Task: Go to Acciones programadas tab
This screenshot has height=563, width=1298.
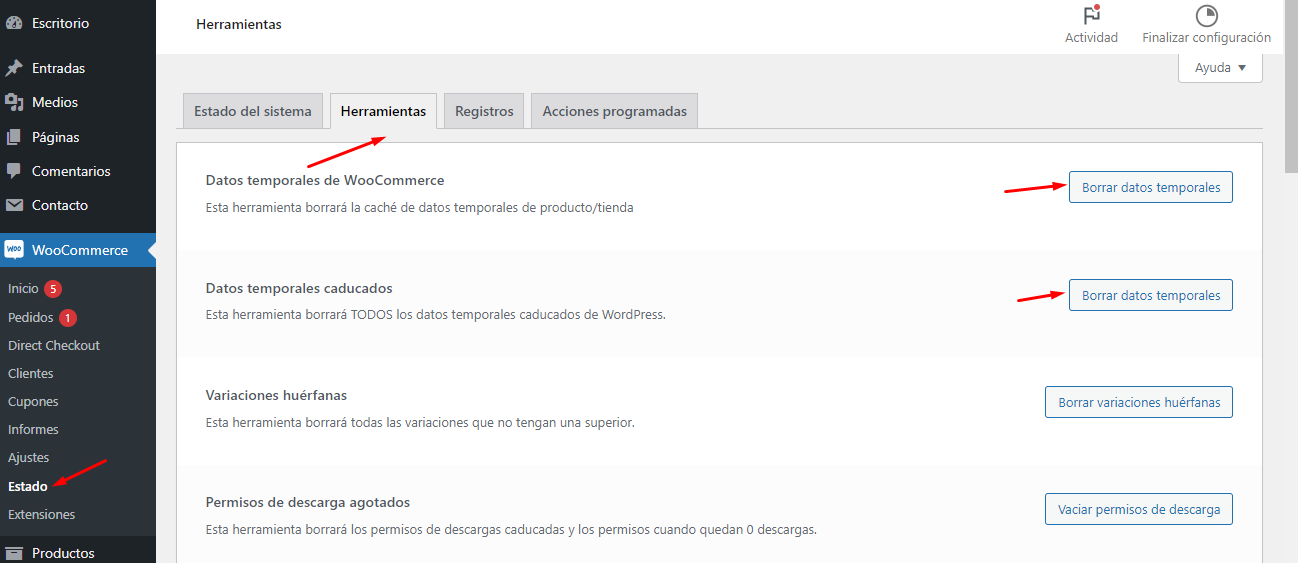Action: click(x=614, y=111)
